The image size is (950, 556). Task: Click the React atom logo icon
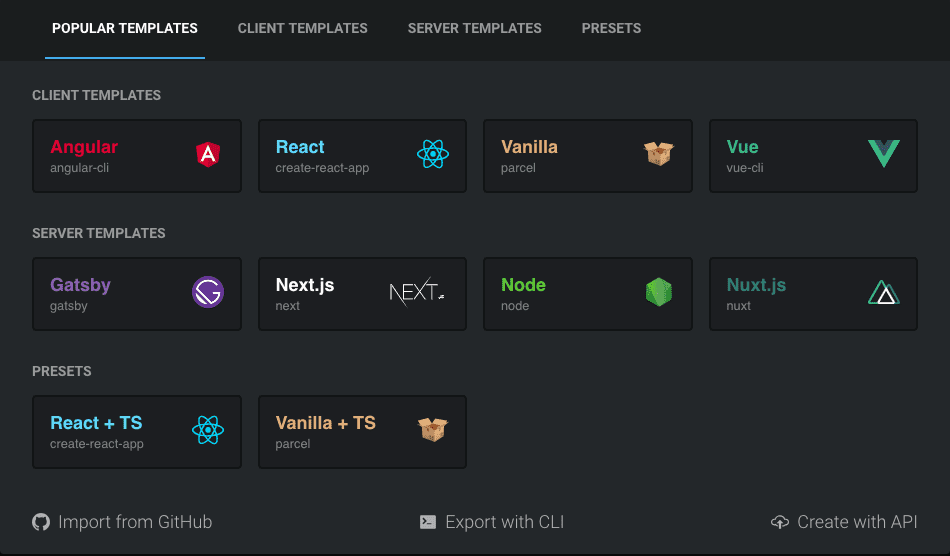tap(433, 154)
